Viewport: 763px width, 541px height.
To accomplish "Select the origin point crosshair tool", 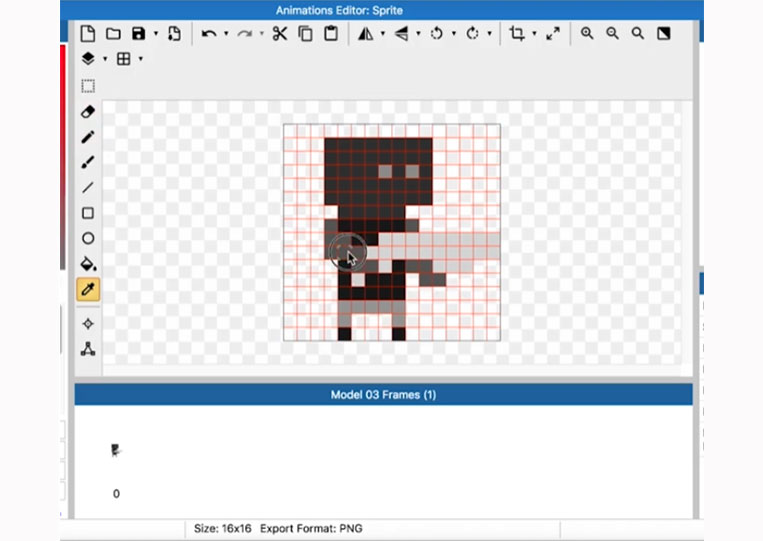I will [x=88, y=324].
